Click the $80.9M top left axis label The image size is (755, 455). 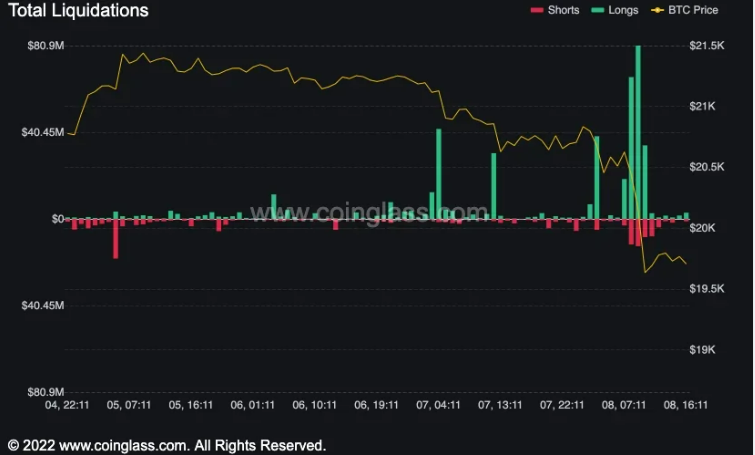point(46,46)
